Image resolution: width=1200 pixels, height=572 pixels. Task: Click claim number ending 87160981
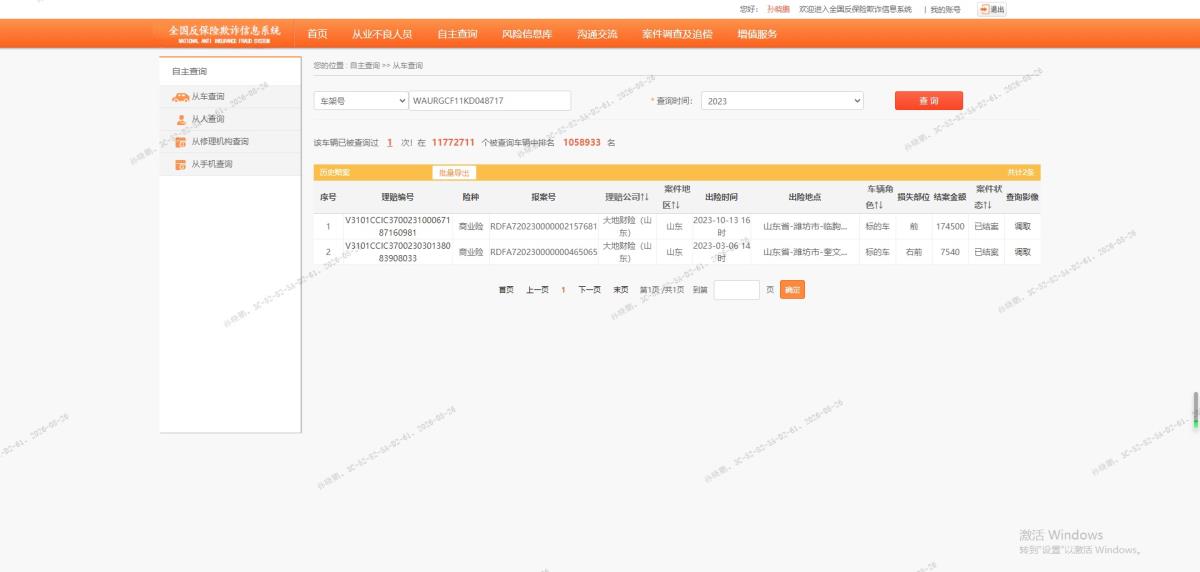397,226
